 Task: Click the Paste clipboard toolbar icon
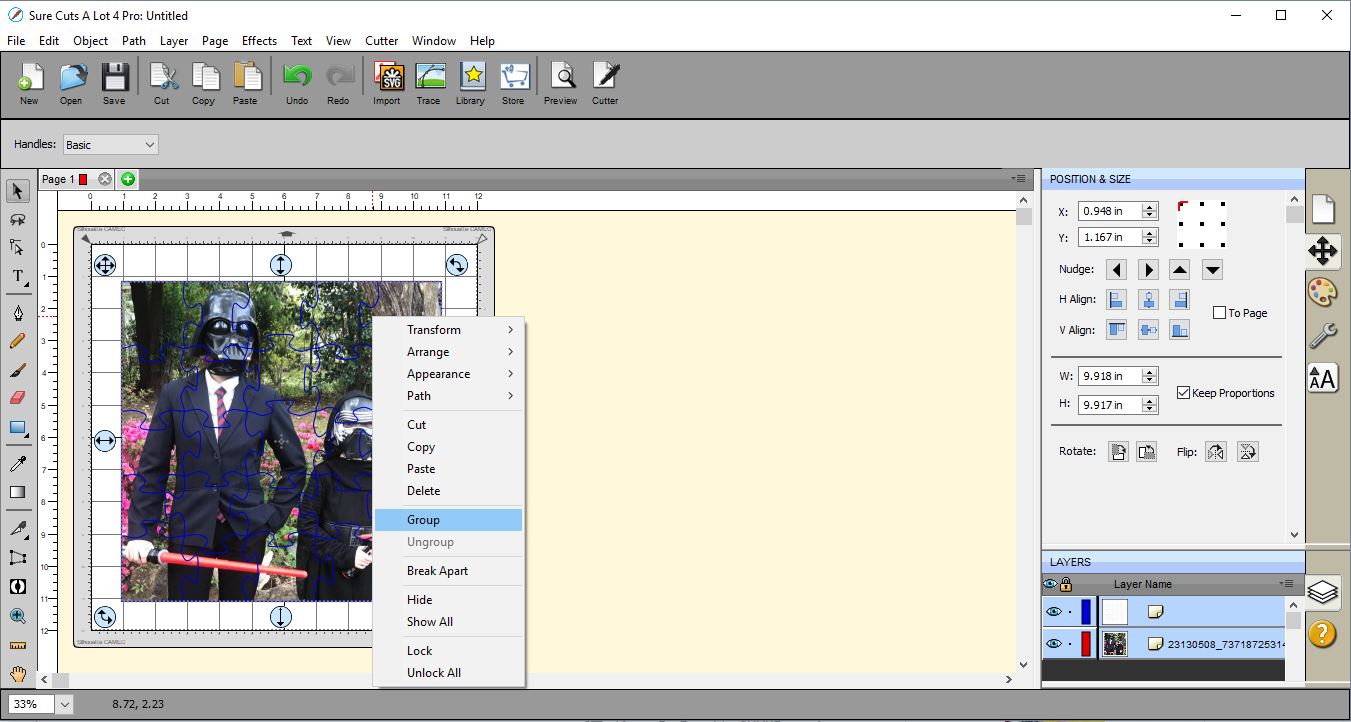click(x=245, y=84)
